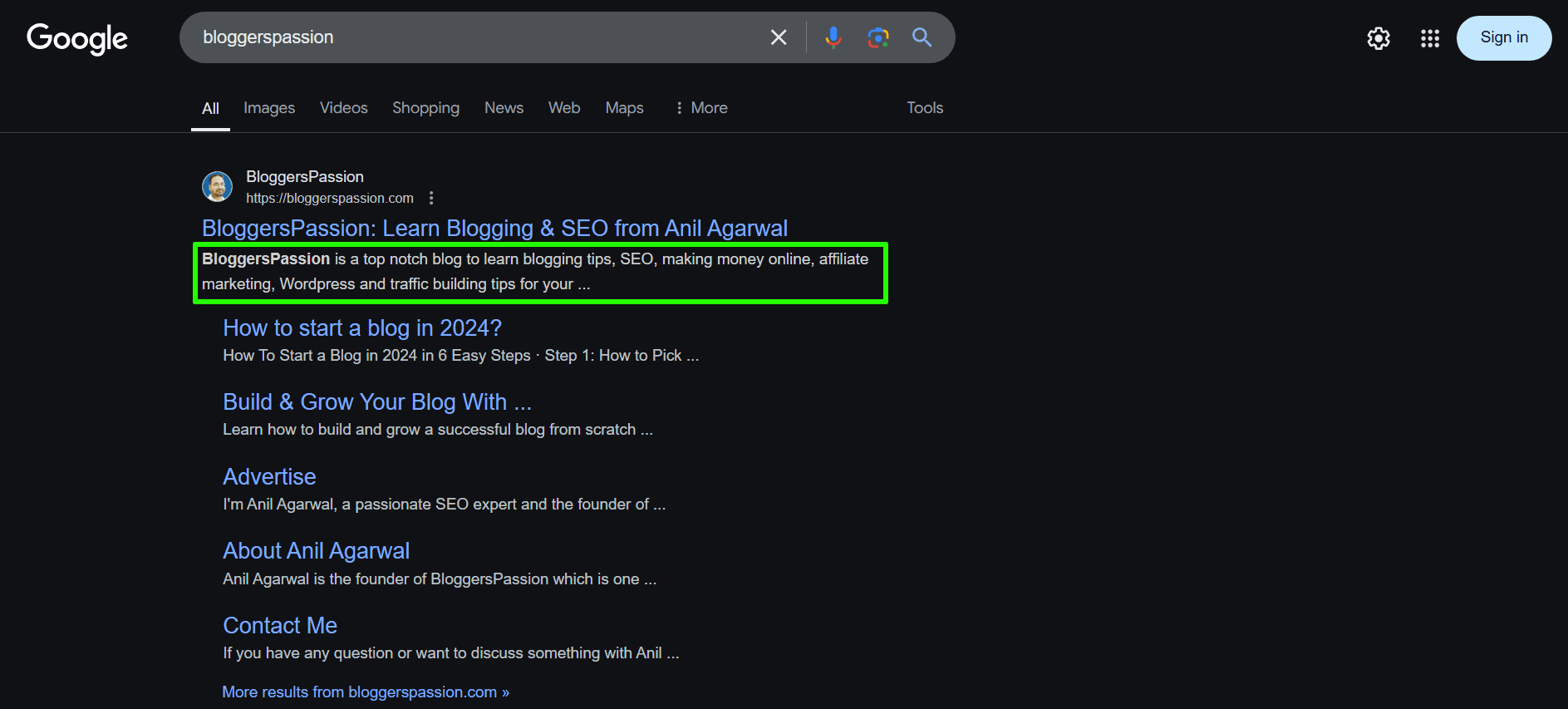The height and width of the screenshot is (709, 1568).
Task: Open Build & Grow Your Blog With link
Action: point(377,402)
